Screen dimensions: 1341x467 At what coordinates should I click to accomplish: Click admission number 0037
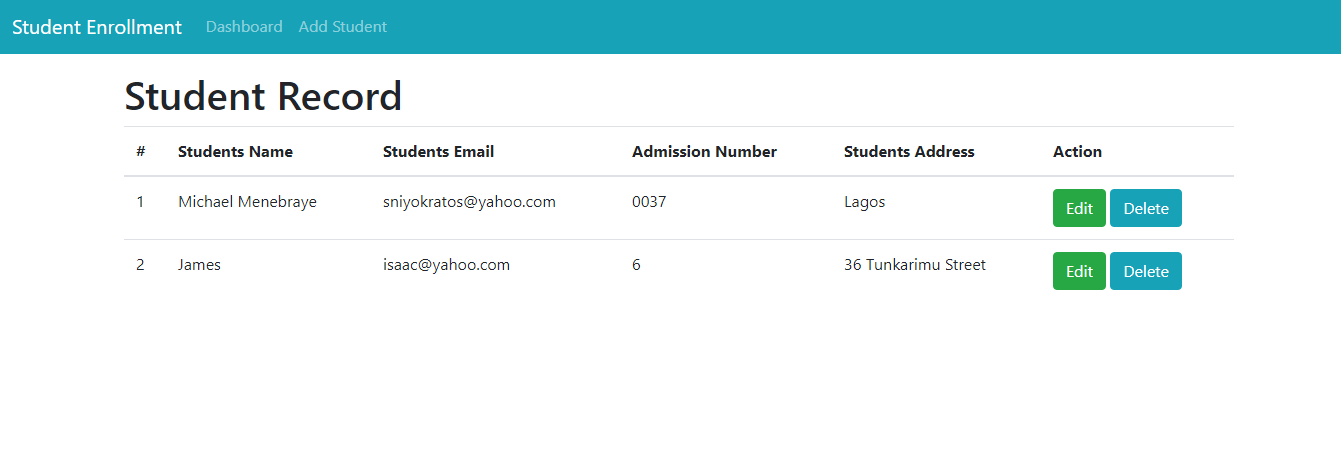pos(649,202)
